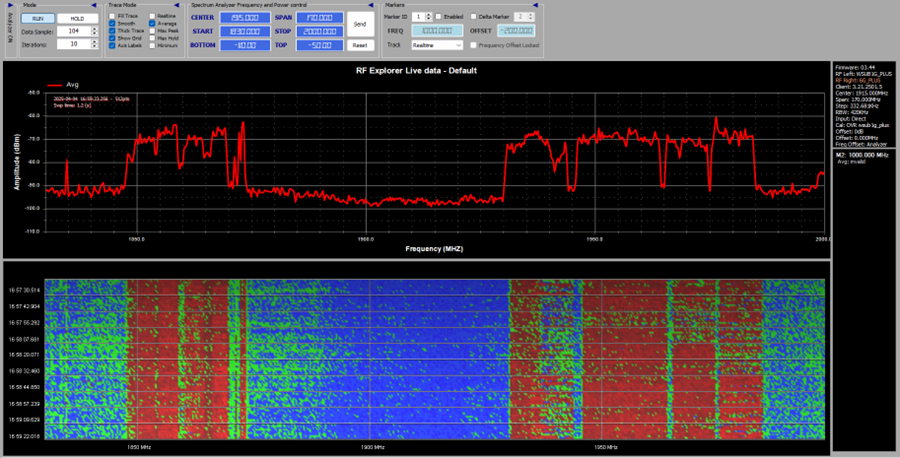This screenshot has width=900, height=458.
Task: Send the frequency settings
Action: (x=360, y=22)
